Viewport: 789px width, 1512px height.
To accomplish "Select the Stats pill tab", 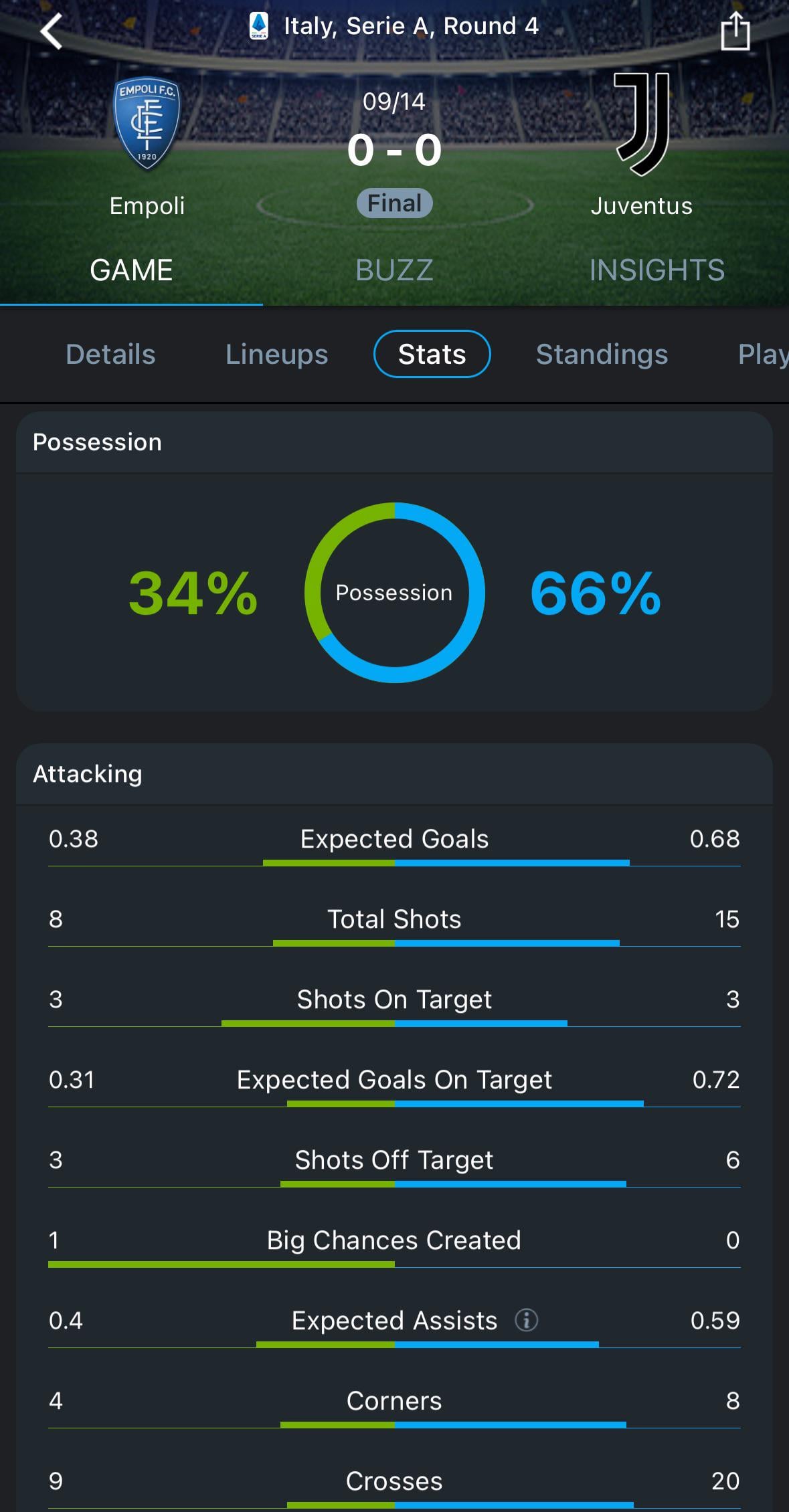I will (x=432, y=354).
